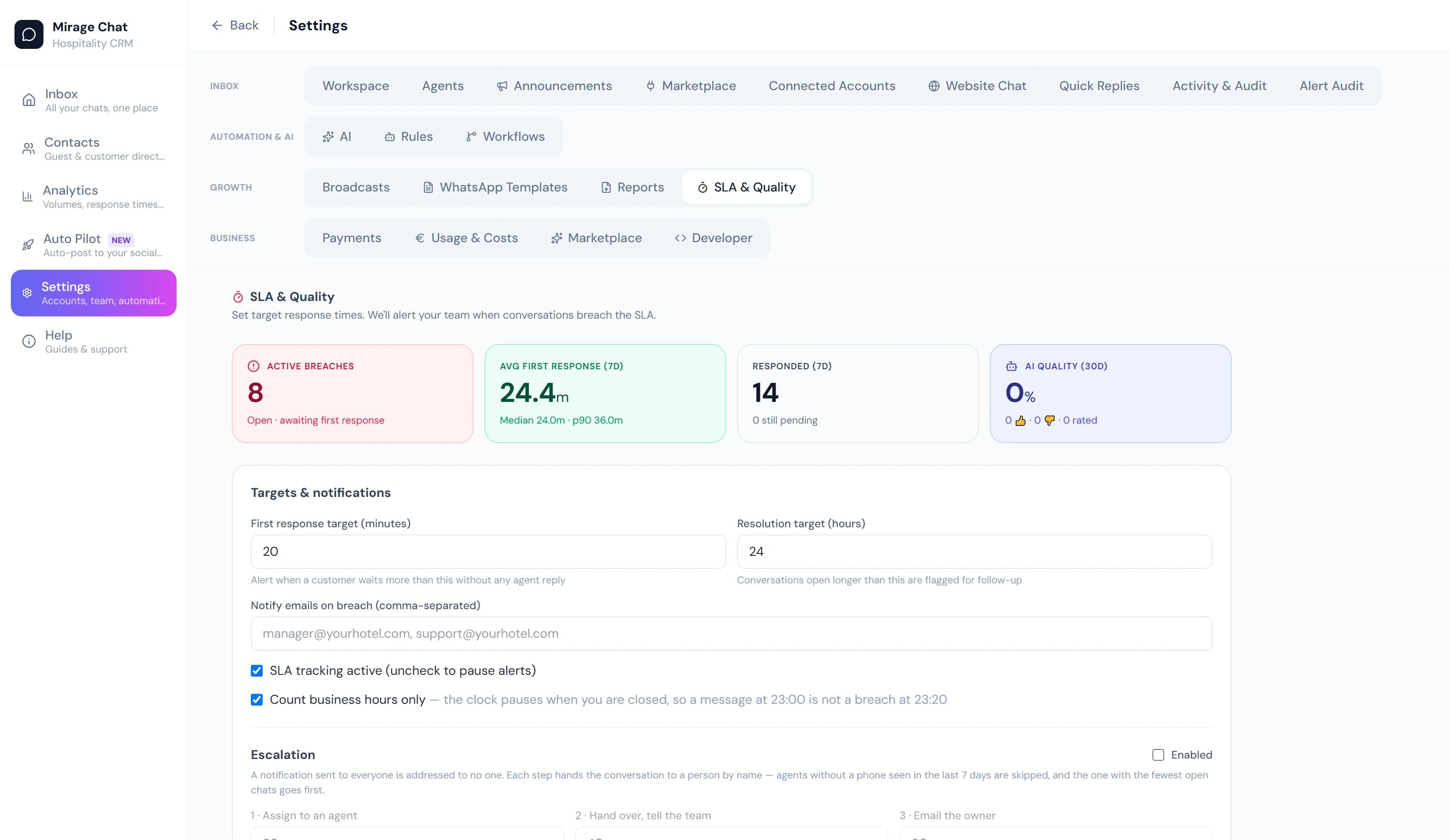This screenshot has height=840, width=1449.
Task: Click the '1 · Assign to an agent' label
Action: (303, 815)
